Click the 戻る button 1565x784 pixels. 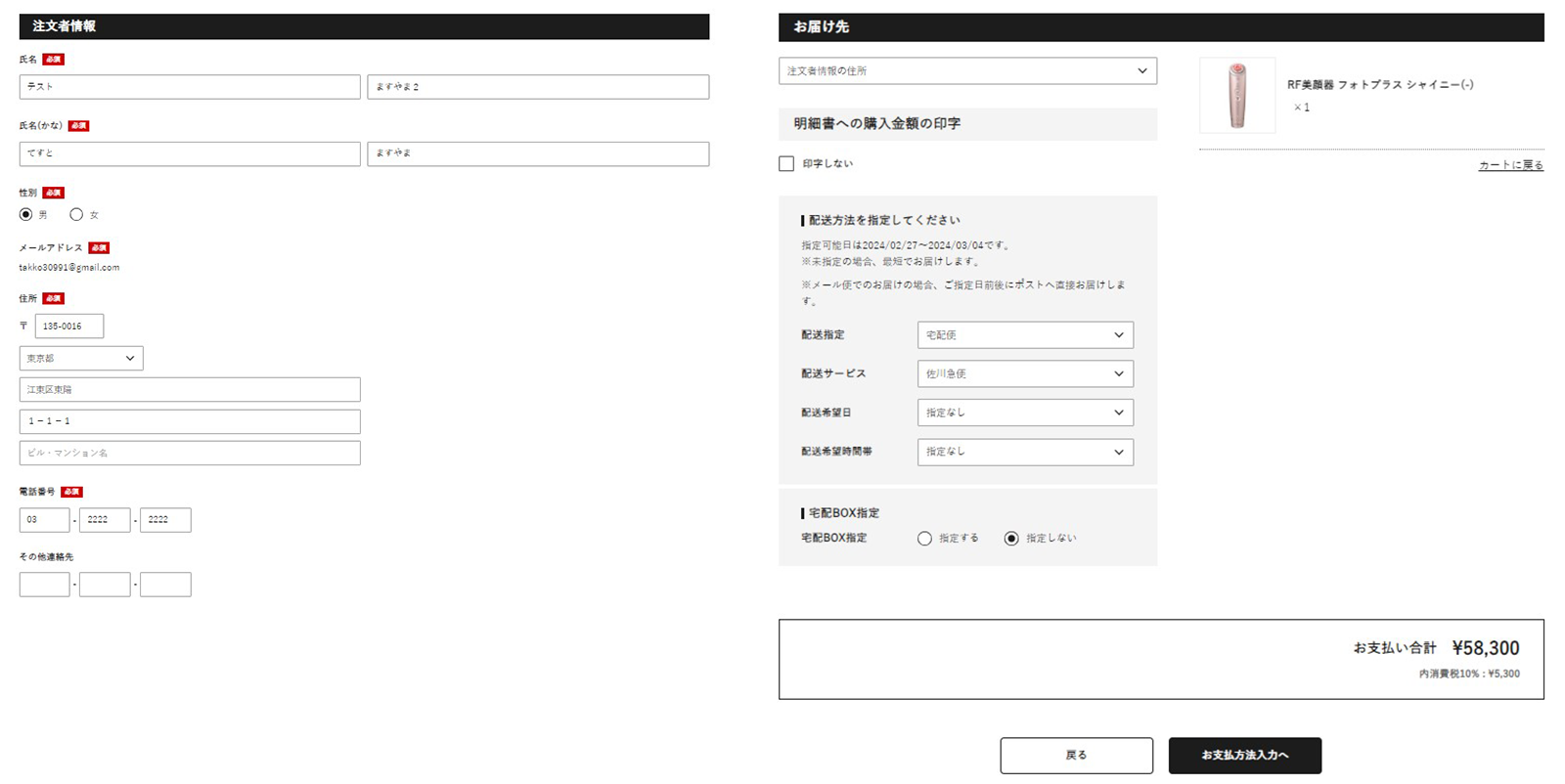pos(1076,756)
